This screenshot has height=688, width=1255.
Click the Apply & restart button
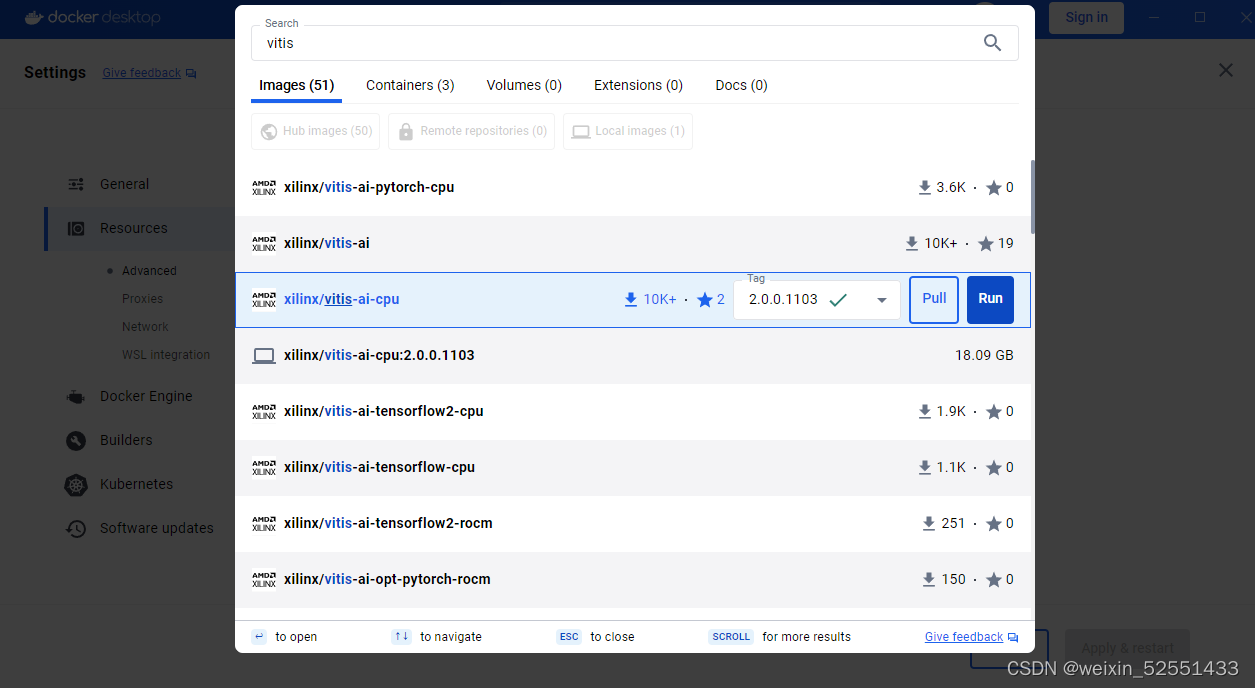coord(1127,648)
